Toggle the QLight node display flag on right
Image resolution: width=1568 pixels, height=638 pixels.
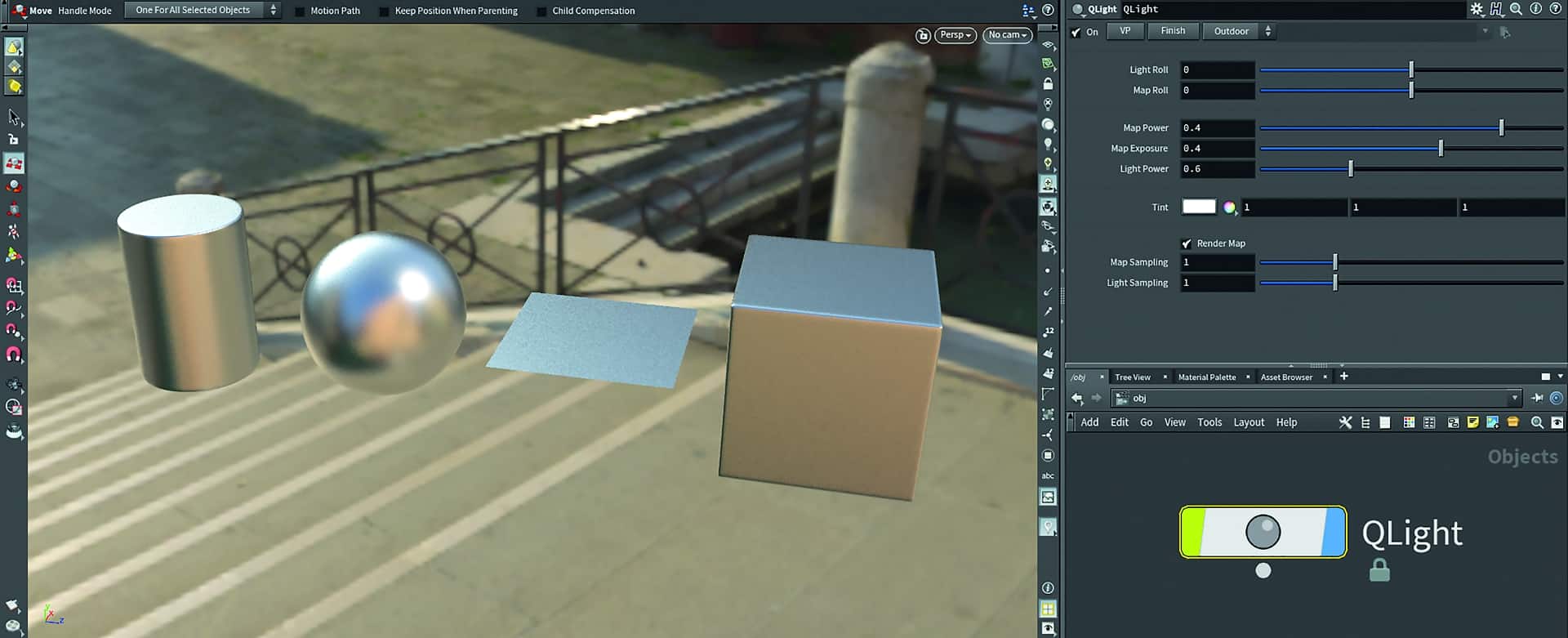[x=1334, y=532]
